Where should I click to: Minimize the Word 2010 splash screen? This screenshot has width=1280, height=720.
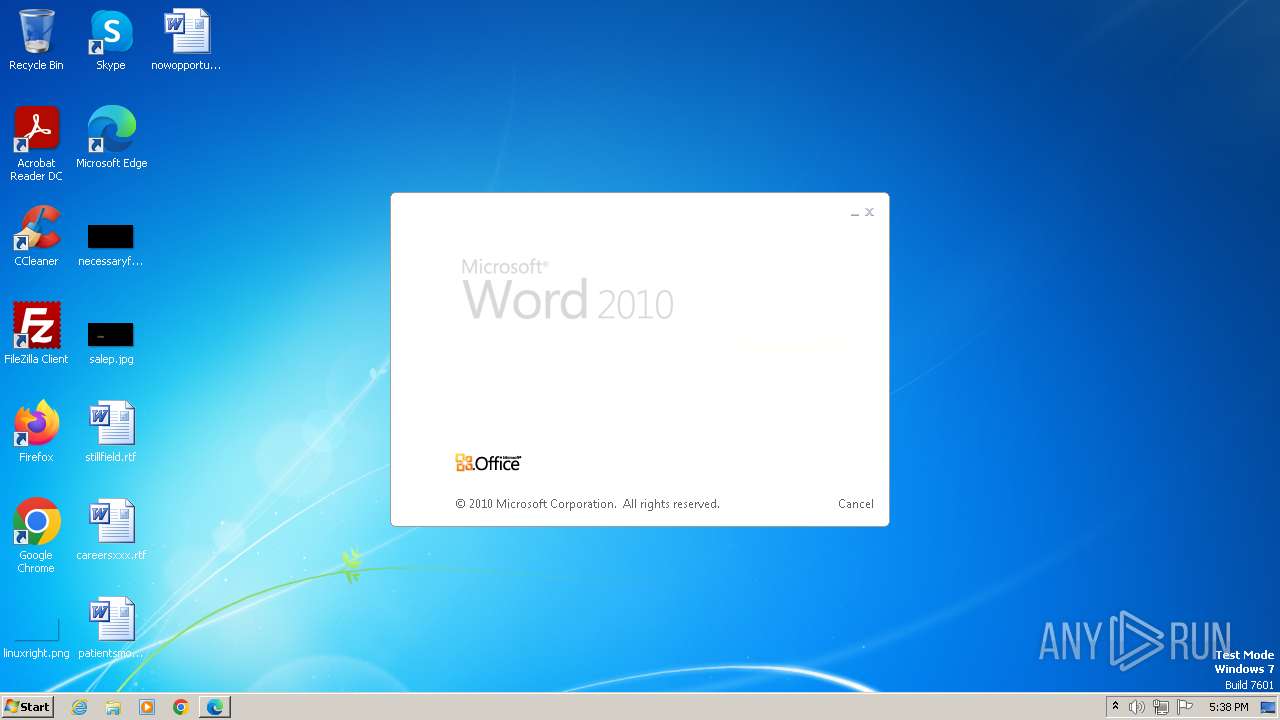pos(855,213)
